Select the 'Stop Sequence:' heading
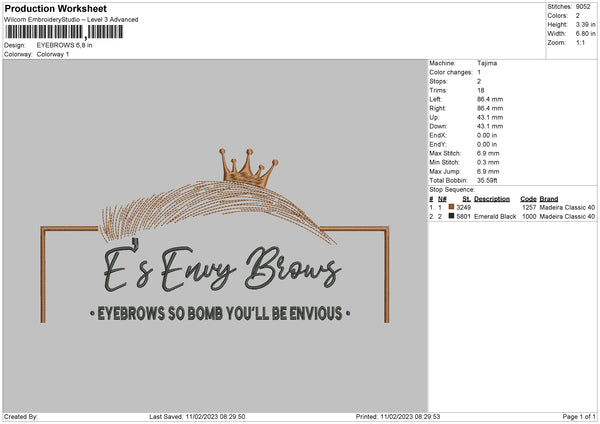600x424 pixels. pyautogui.click(x=452, y=190)
